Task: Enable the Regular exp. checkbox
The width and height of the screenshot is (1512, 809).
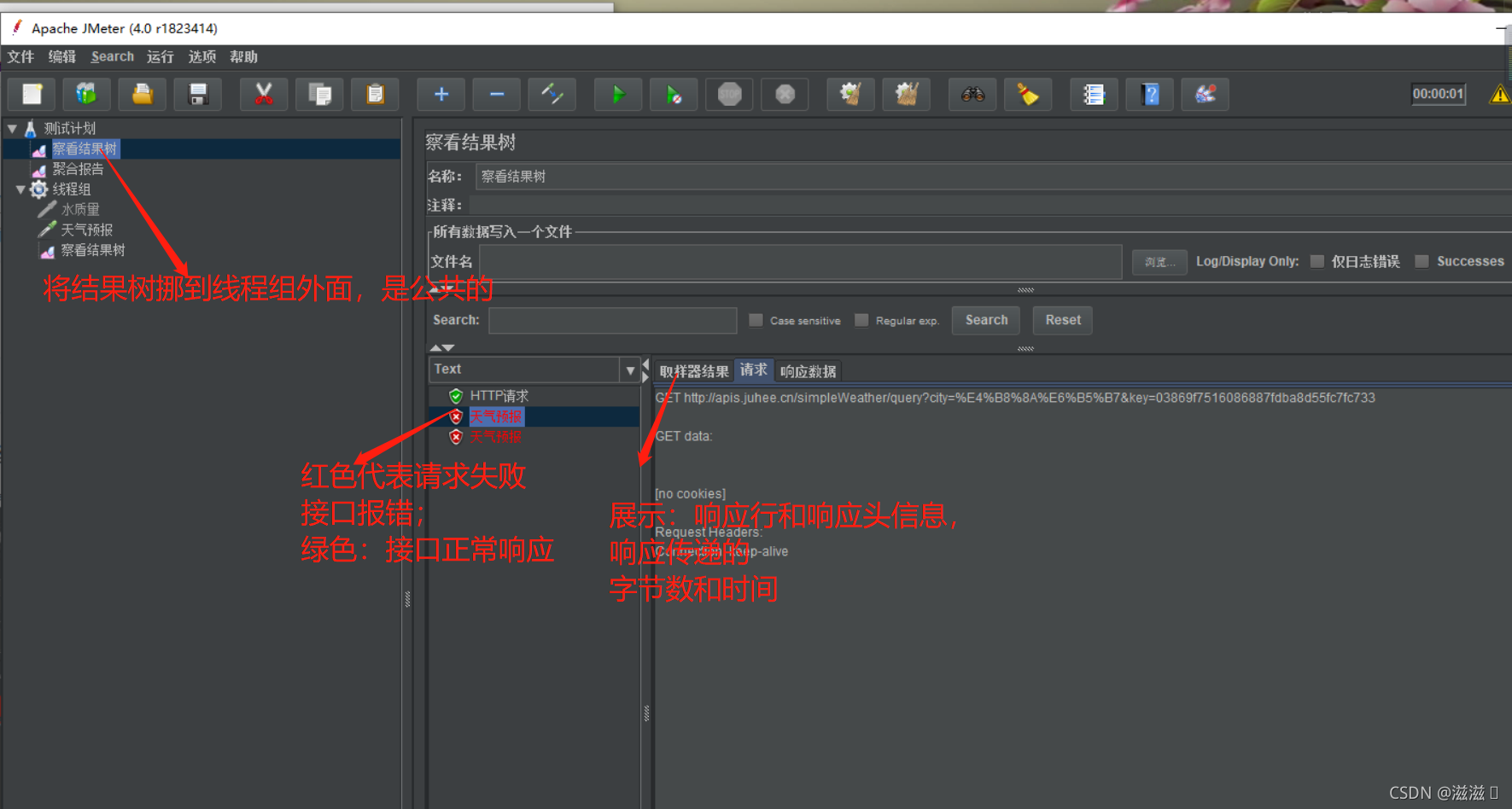Action: click(861, 320)
